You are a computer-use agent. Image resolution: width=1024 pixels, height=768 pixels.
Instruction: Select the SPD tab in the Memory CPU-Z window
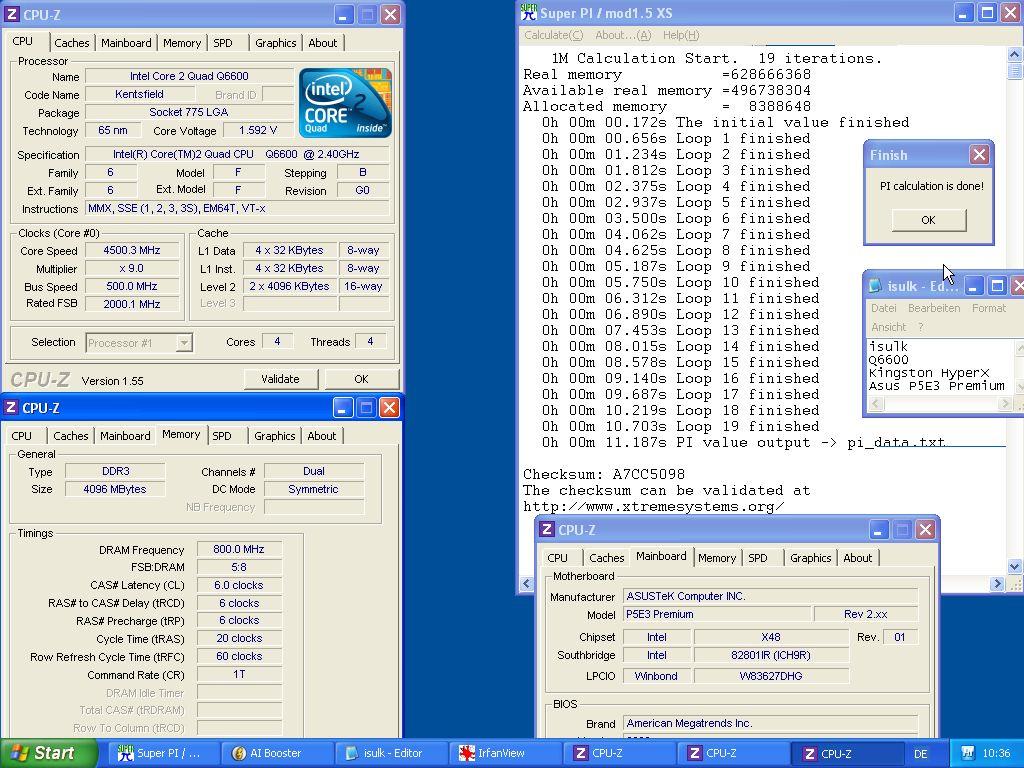(221, 436)
